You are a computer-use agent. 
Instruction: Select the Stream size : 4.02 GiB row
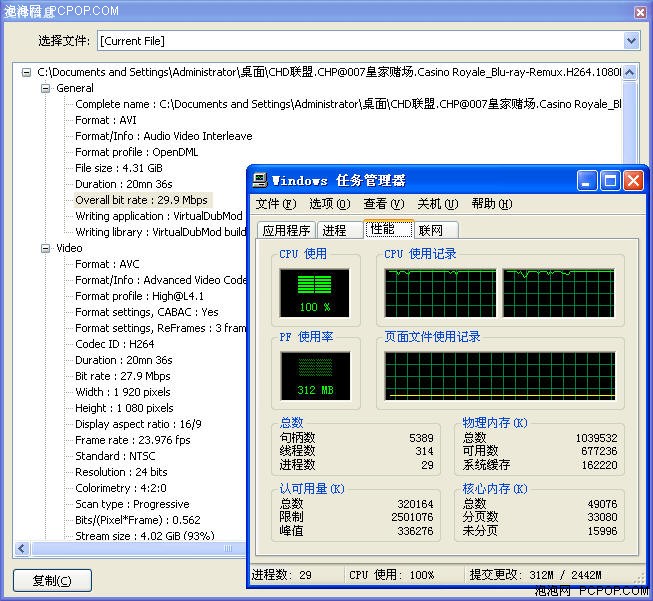point(145,536)
